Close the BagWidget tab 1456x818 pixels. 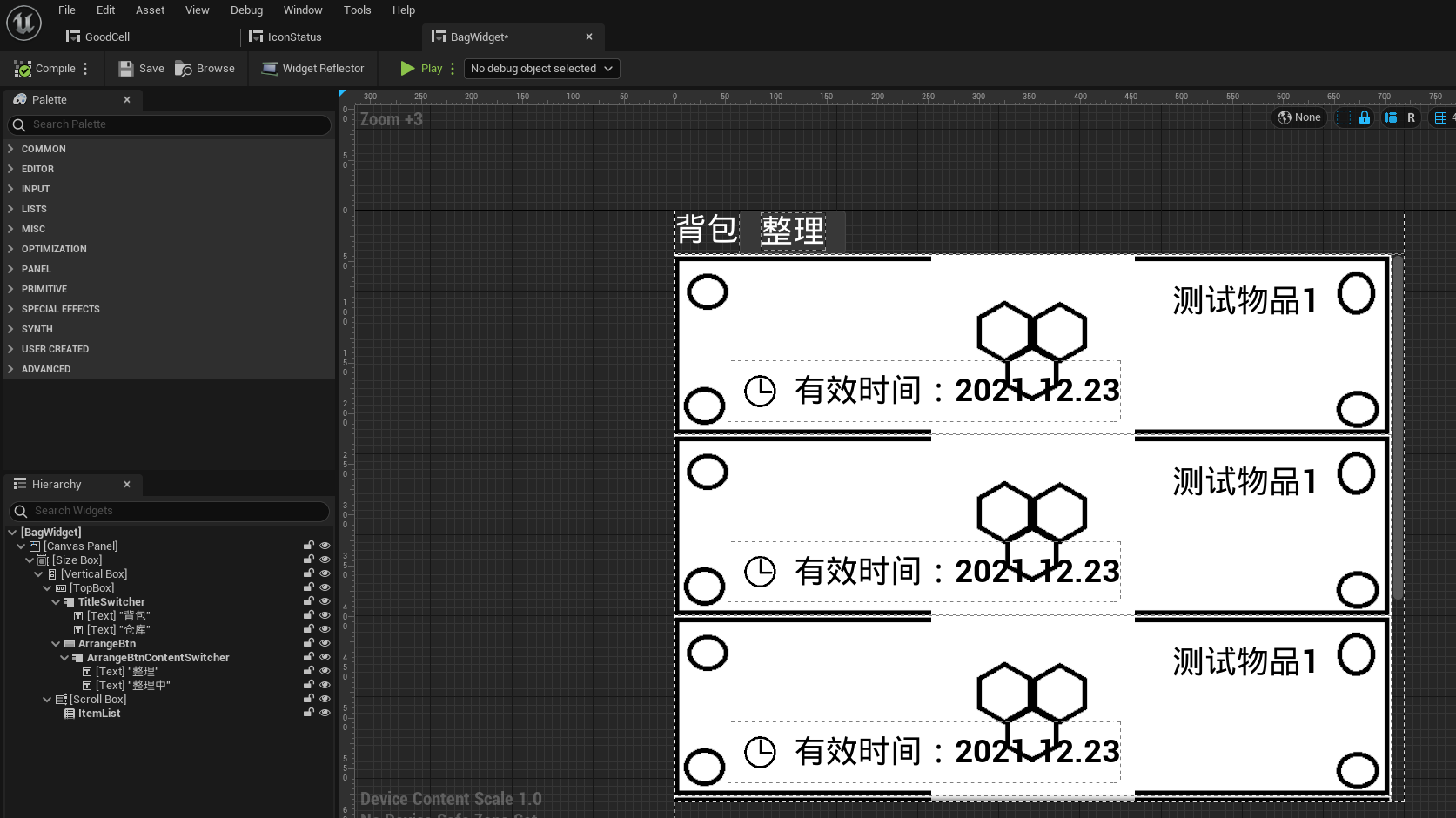coord(589,37)
